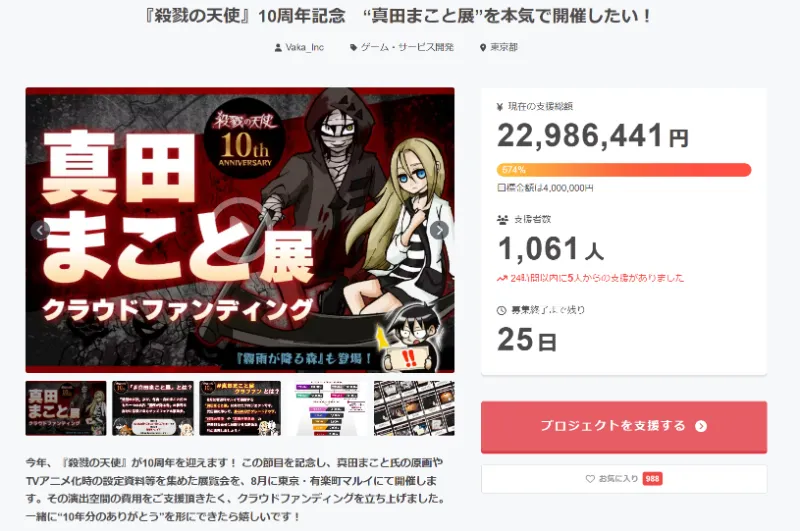Click the location pin beside 東京都
The width and height of the screenshot is (800, 531).
(x=483, y=47)
